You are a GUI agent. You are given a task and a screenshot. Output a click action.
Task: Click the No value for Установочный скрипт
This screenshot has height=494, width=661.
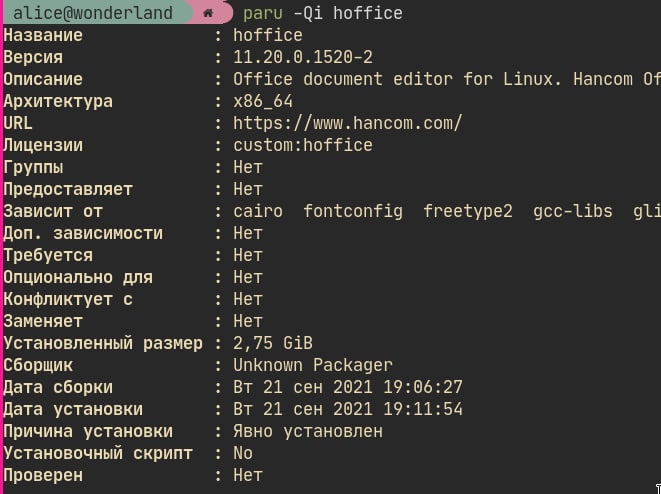pyautogui.click(x=243, y=453)
